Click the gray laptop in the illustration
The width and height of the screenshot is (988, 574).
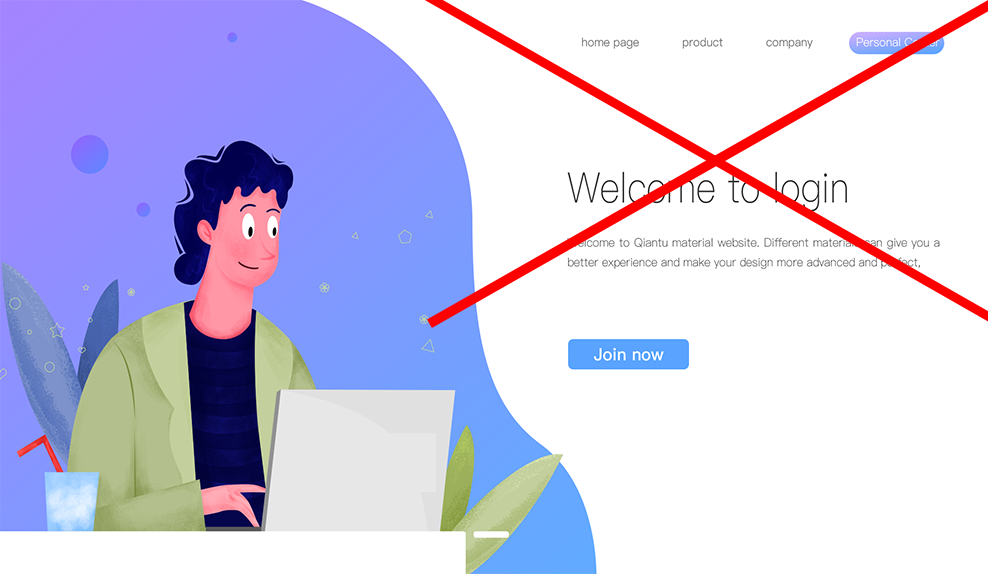359,460
